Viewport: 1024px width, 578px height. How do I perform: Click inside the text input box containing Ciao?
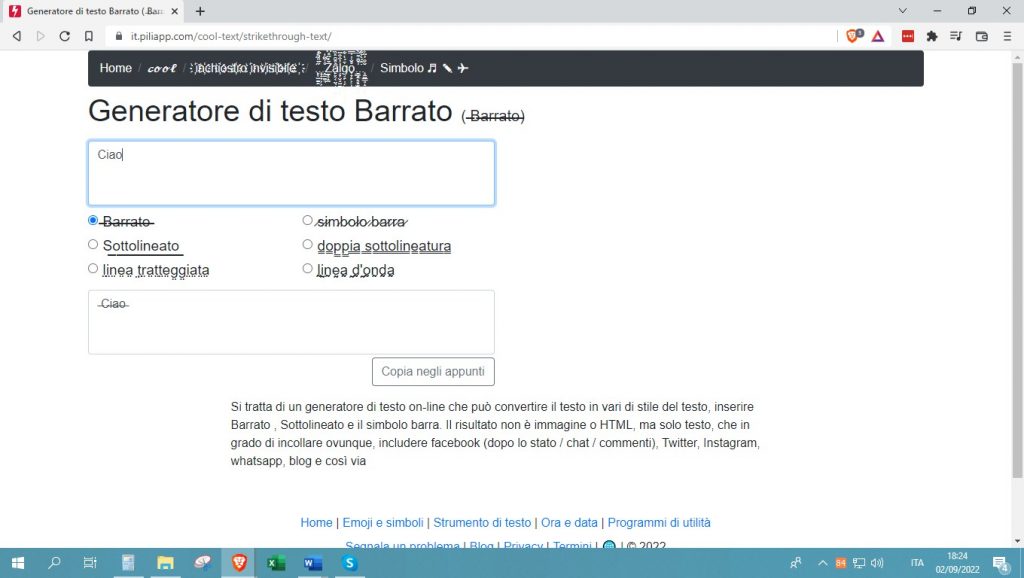pos(290,172)
